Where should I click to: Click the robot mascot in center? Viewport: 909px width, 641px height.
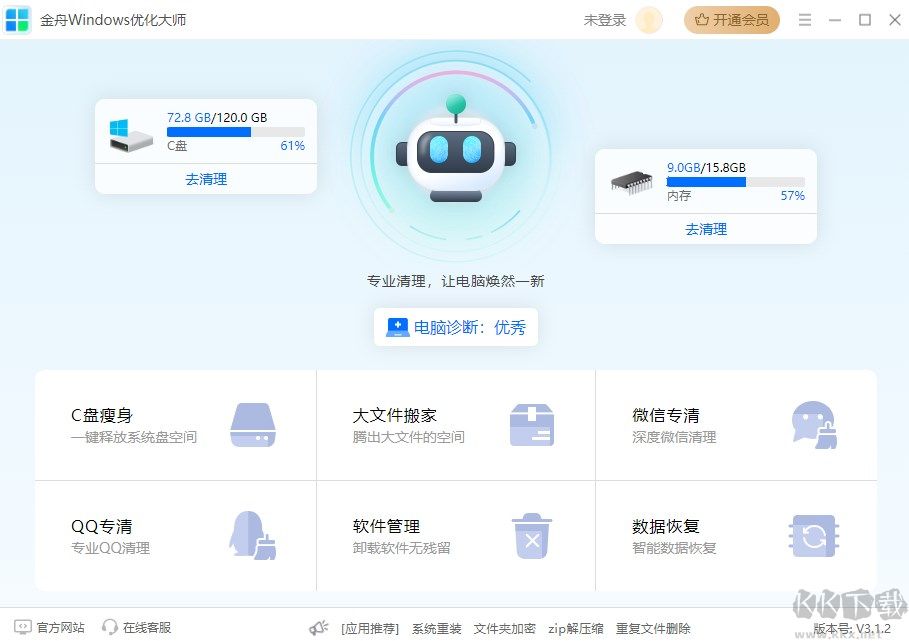pos(456,149)
